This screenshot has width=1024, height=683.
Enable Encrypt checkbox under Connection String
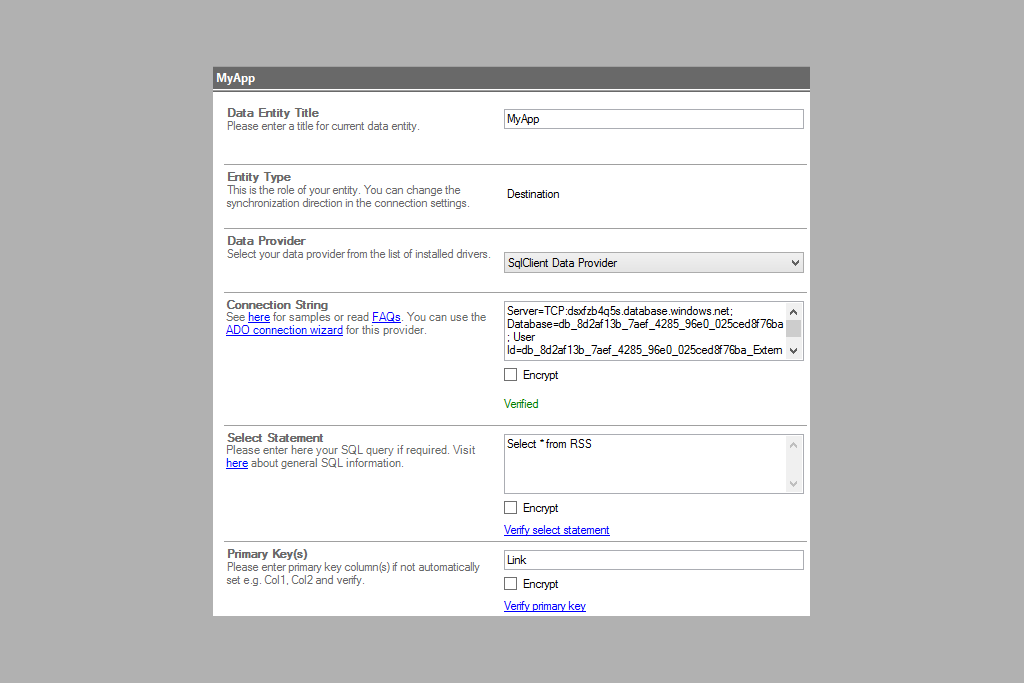[x=511, y=375]
